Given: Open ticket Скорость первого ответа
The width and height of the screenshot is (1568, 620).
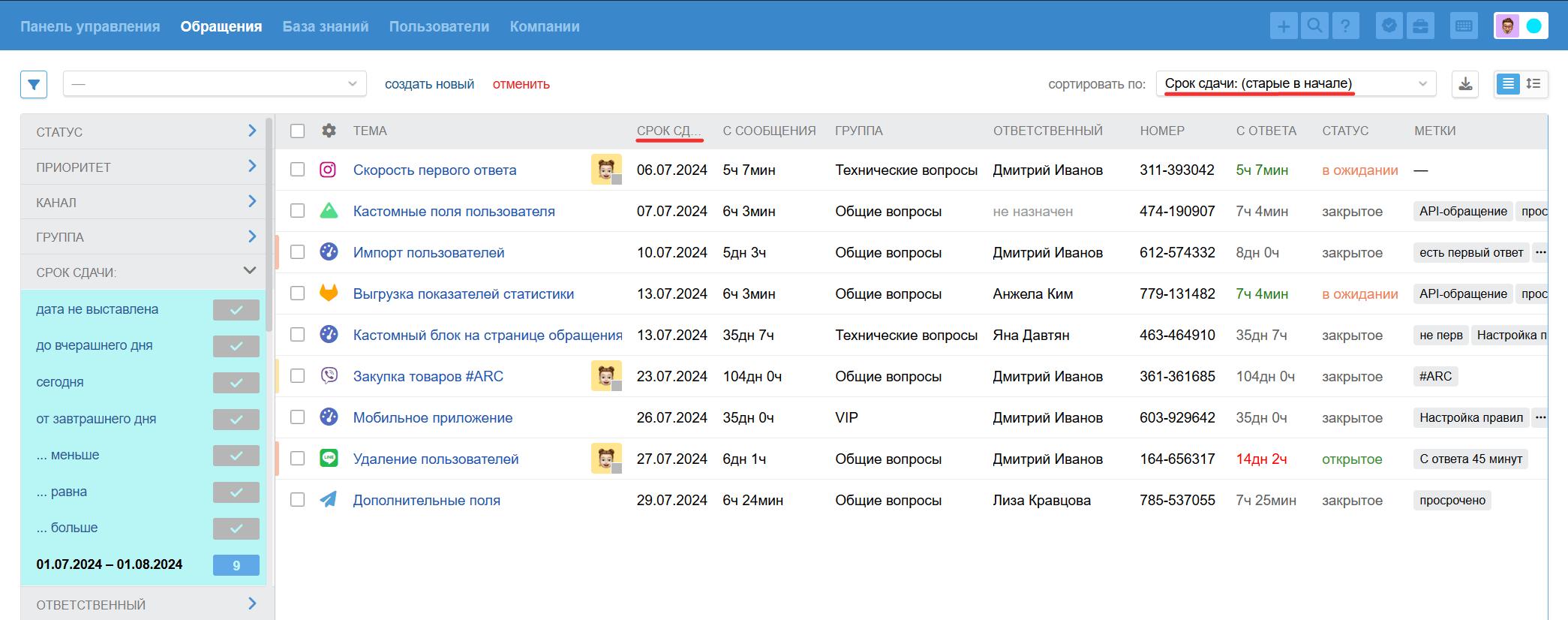Looking at the screenshot, I should point(434,170).
